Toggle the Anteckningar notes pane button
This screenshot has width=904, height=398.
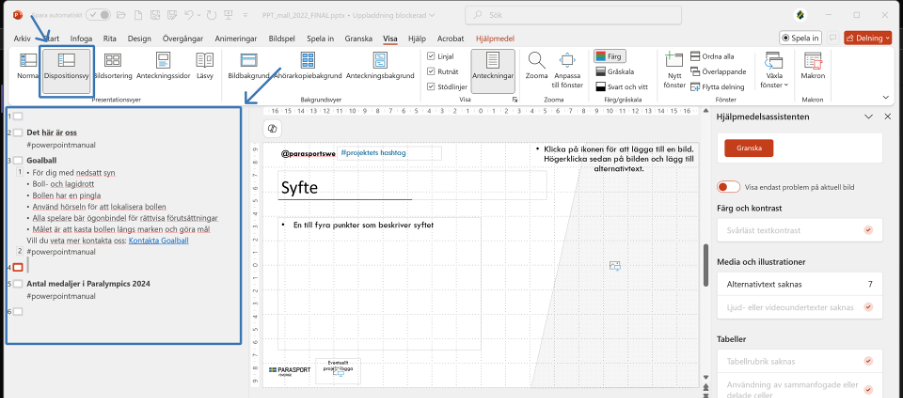tap(493, 72)
